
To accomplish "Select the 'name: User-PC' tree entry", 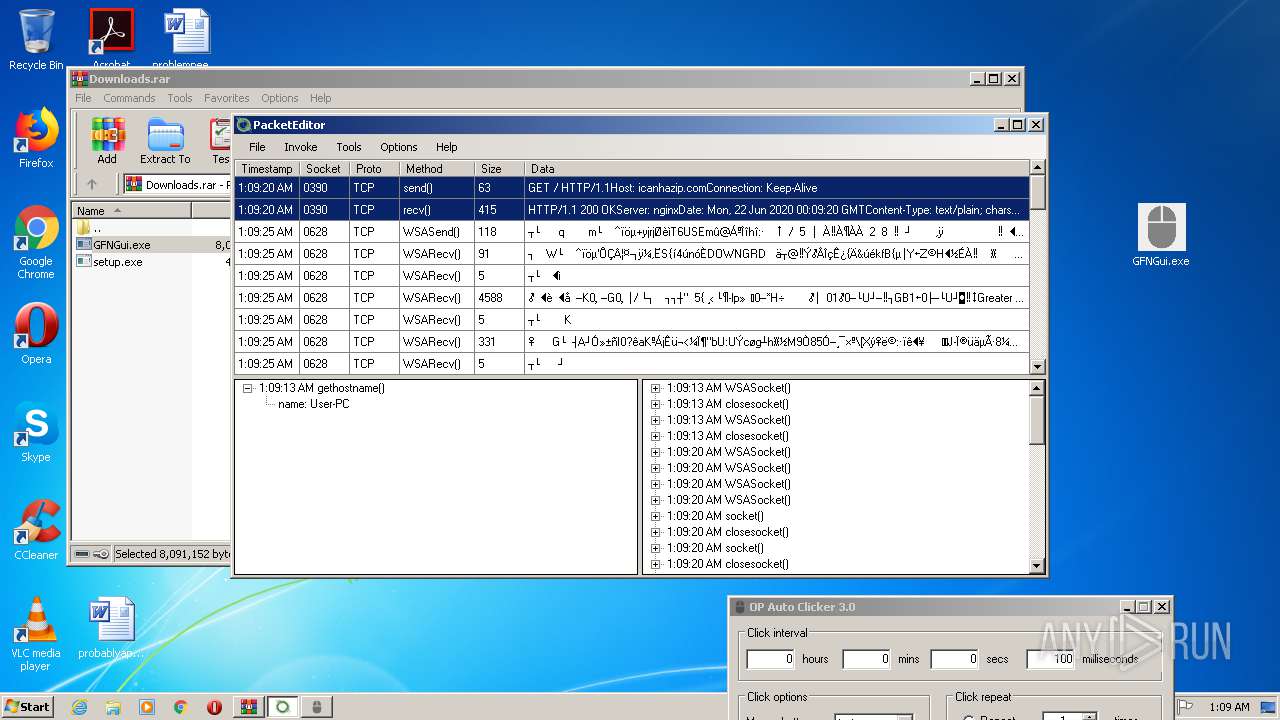I will tap(313, 404).
